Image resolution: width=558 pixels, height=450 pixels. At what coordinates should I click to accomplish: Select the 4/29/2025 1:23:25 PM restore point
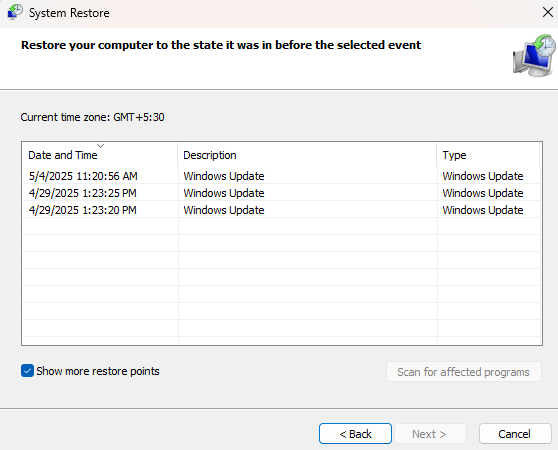tap(281, 193)
